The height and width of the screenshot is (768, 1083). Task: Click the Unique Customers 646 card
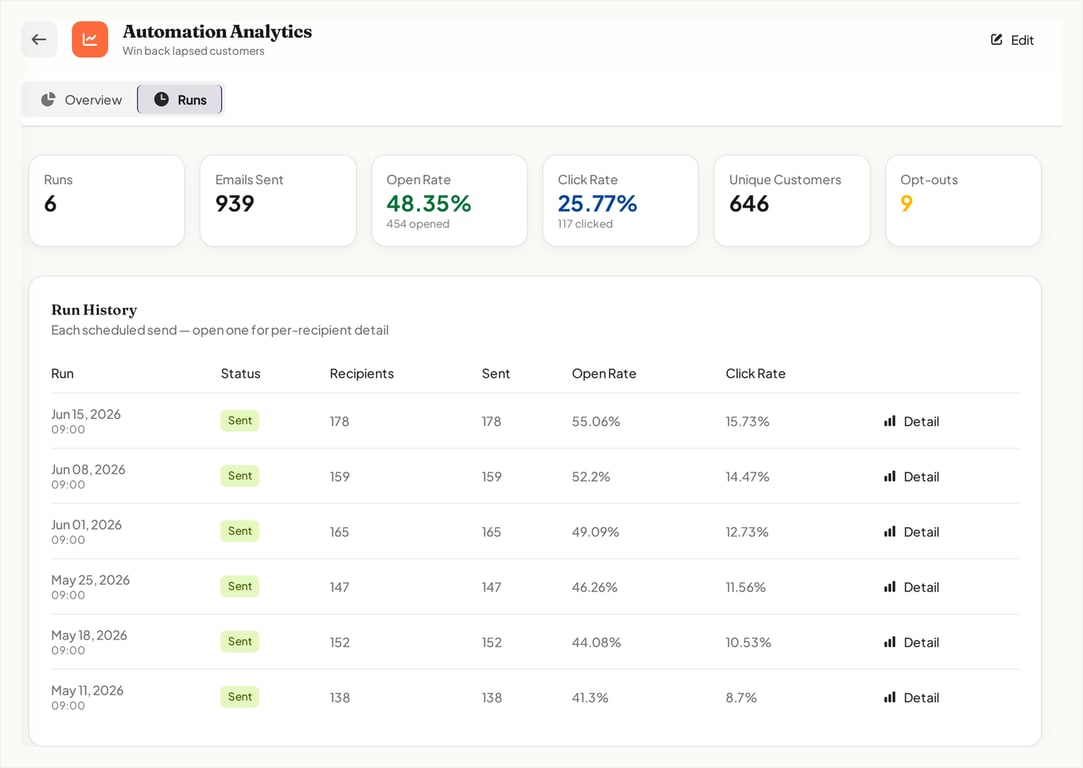(x=792, y=200)
